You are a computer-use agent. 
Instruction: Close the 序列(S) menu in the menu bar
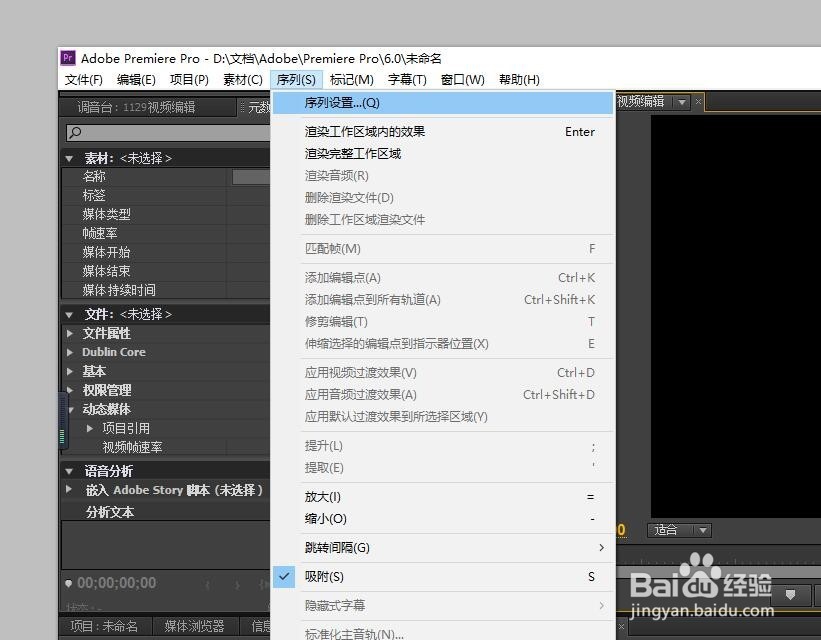tap(296, 80)
